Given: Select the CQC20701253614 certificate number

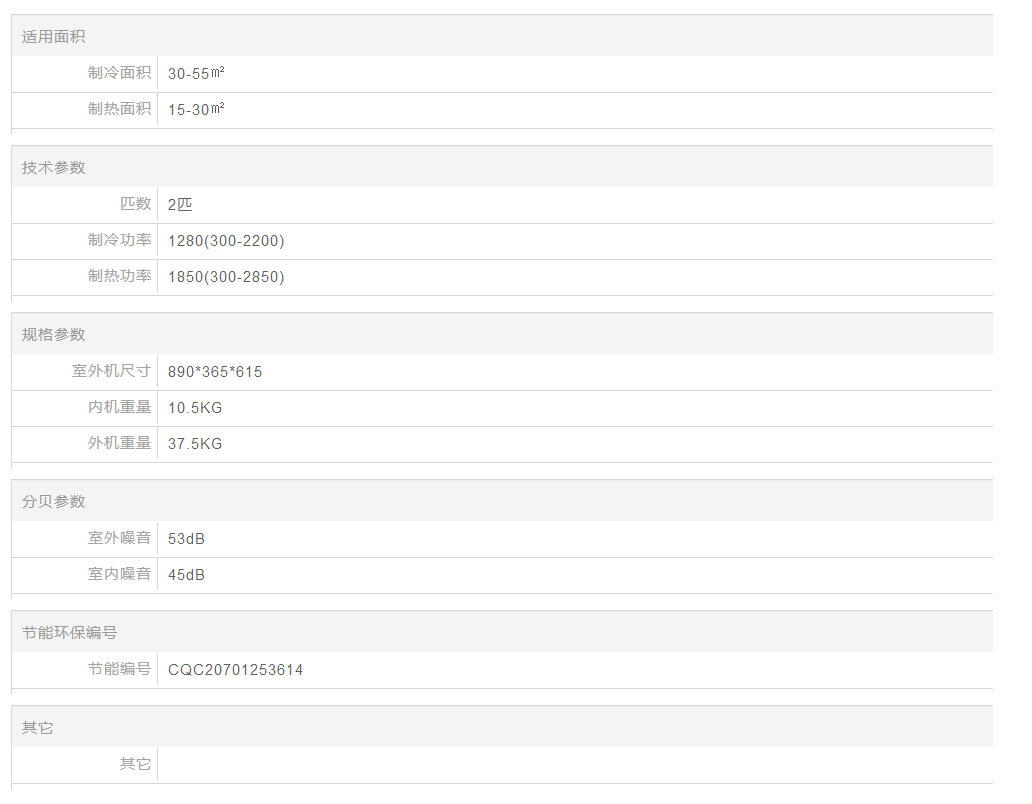Looking at the screenshot, I should point(235,670).
